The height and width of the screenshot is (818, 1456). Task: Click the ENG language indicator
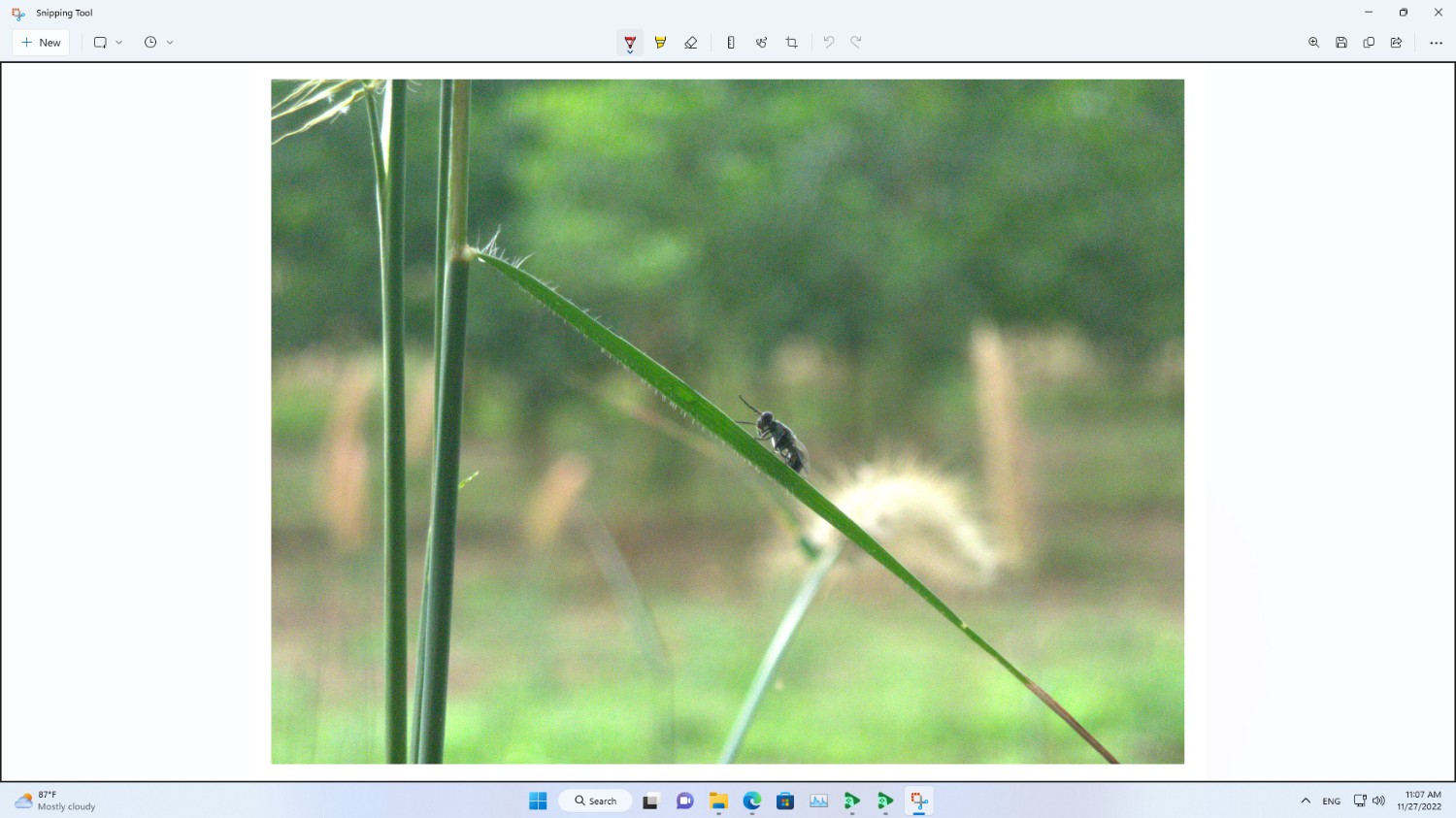(1332, 801)
